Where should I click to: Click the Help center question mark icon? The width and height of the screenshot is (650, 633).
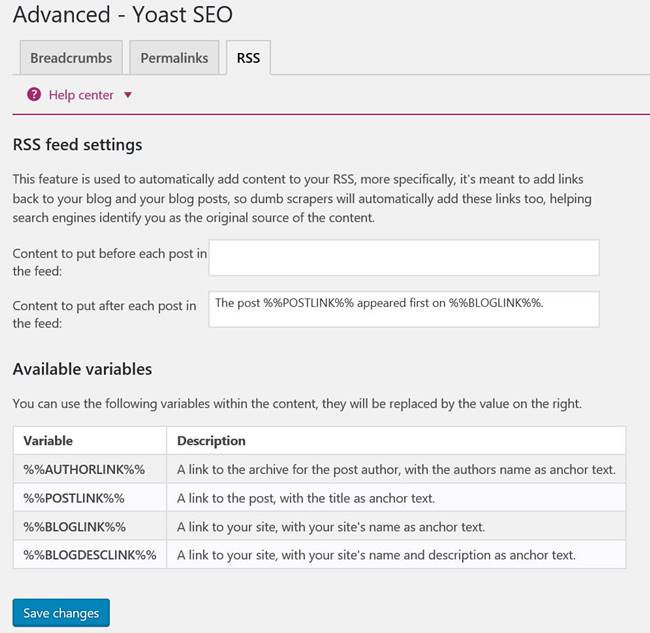click(34, 95)
